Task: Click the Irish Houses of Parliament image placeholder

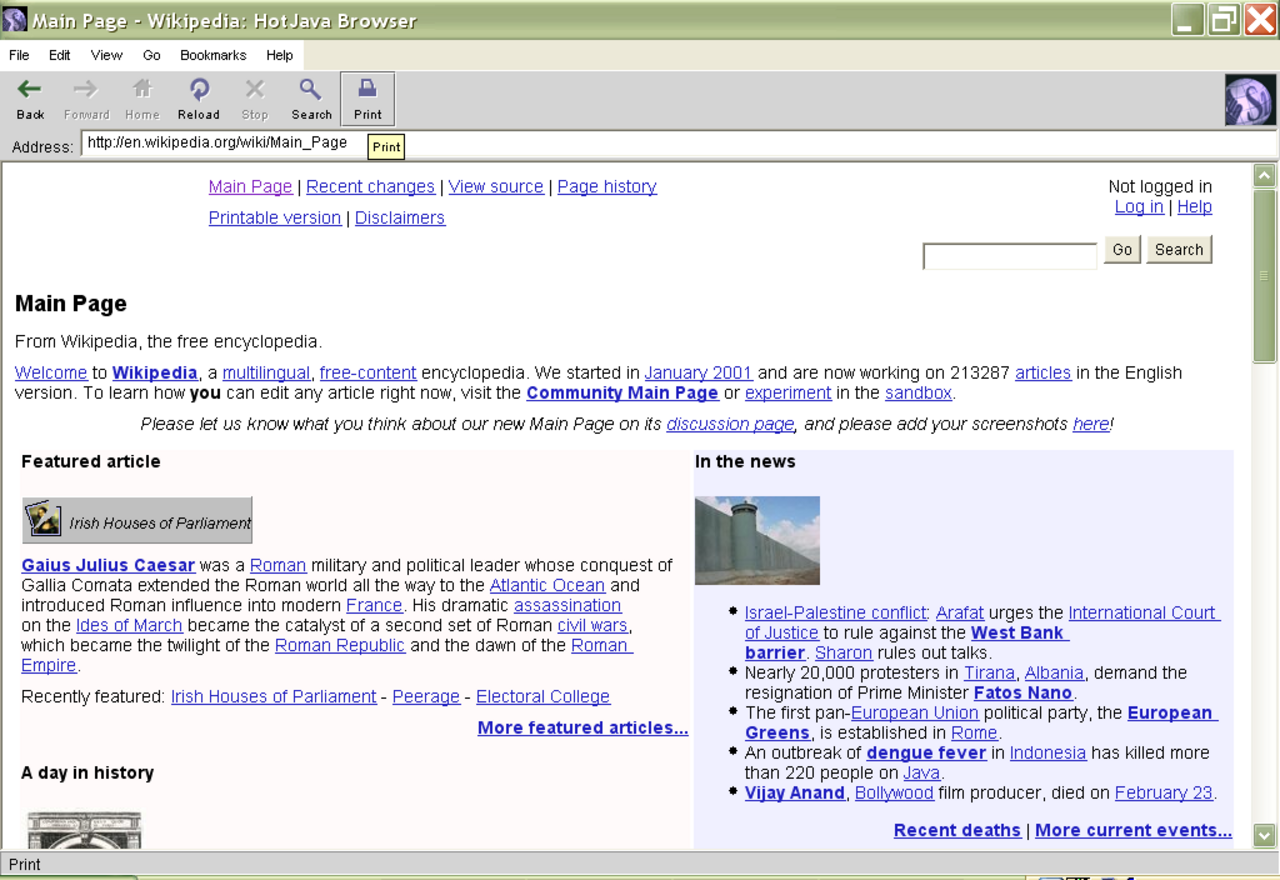Action: pyautogui.click(x=137, y=520)
